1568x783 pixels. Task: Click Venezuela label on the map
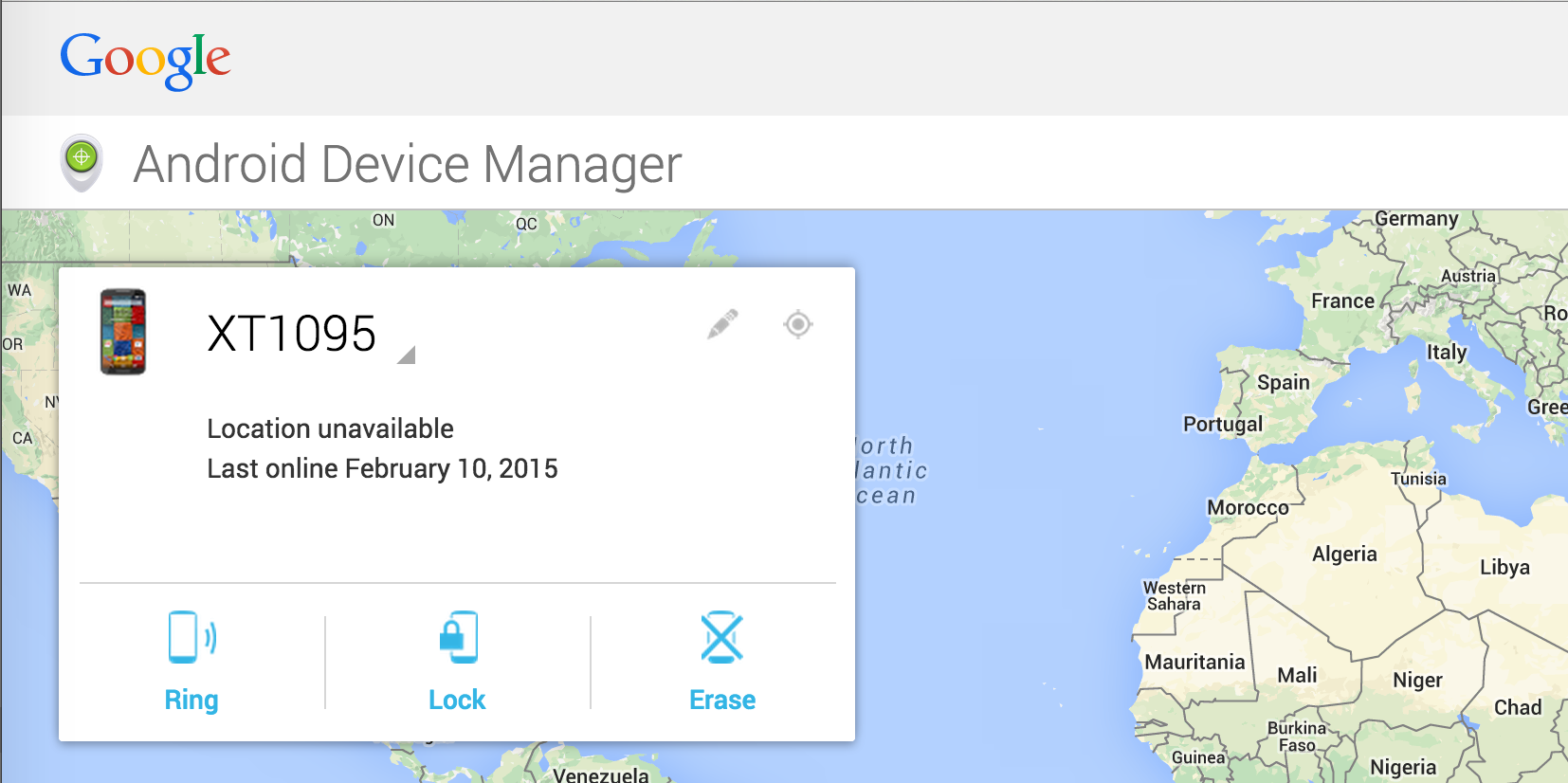(x=601, y=774)
